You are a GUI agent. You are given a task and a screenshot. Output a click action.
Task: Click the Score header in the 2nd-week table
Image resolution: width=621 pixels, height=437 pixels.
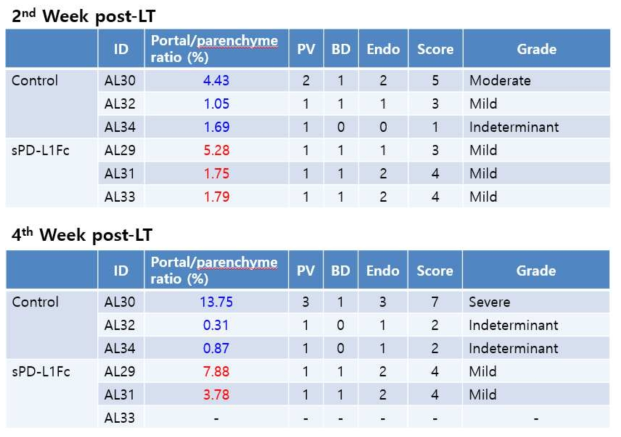click(x=435, y=48)
